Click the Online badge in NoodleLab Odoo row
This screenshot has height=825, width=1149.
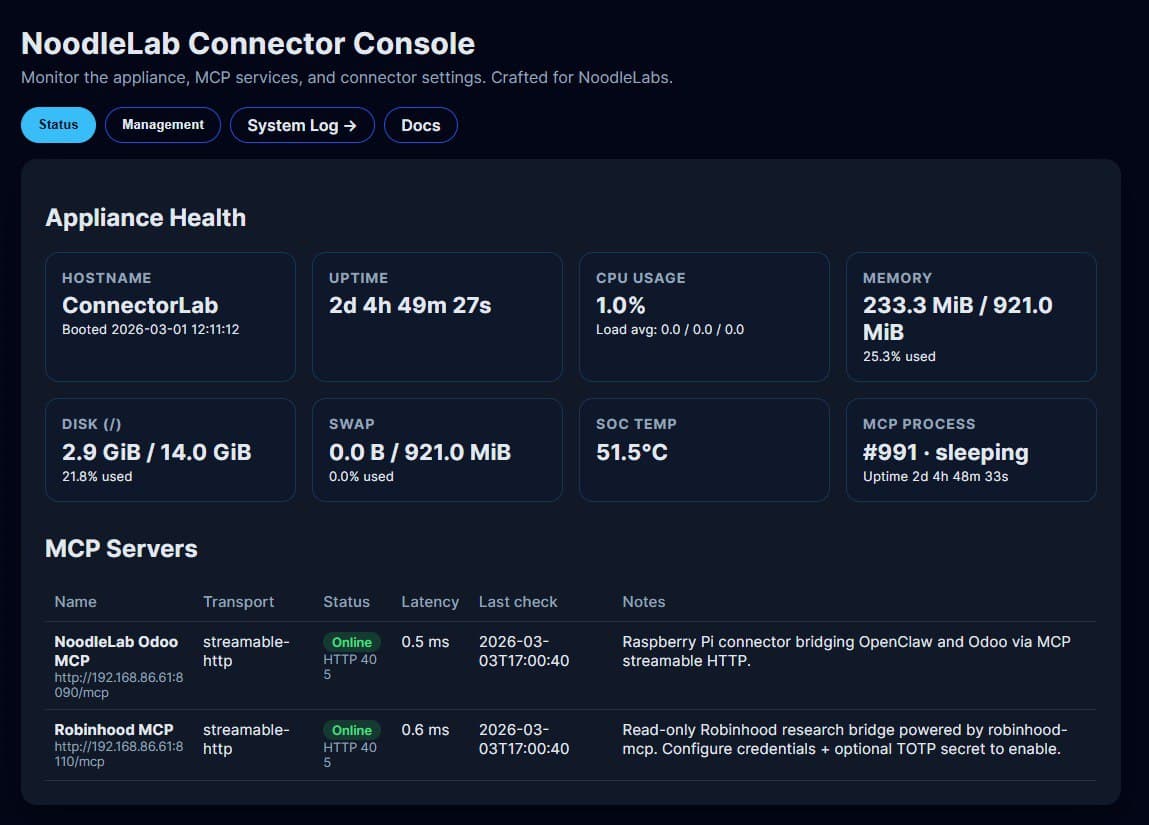pyautogui.click(x=352, y=642)
